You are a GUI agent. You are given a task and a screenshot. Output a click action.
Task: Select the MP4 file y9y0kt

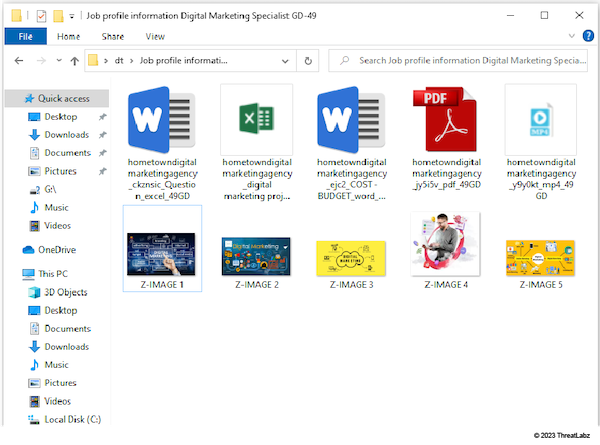541,143
